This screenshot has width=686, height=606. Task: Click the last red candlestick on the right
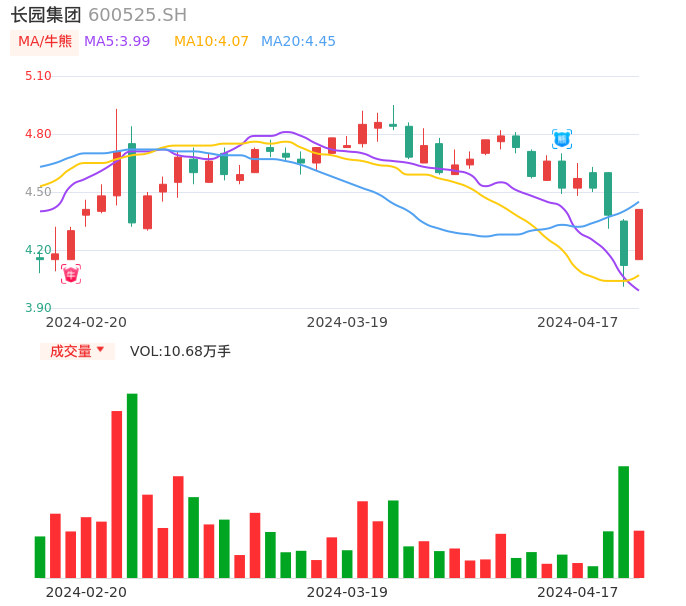click(639, 234)
